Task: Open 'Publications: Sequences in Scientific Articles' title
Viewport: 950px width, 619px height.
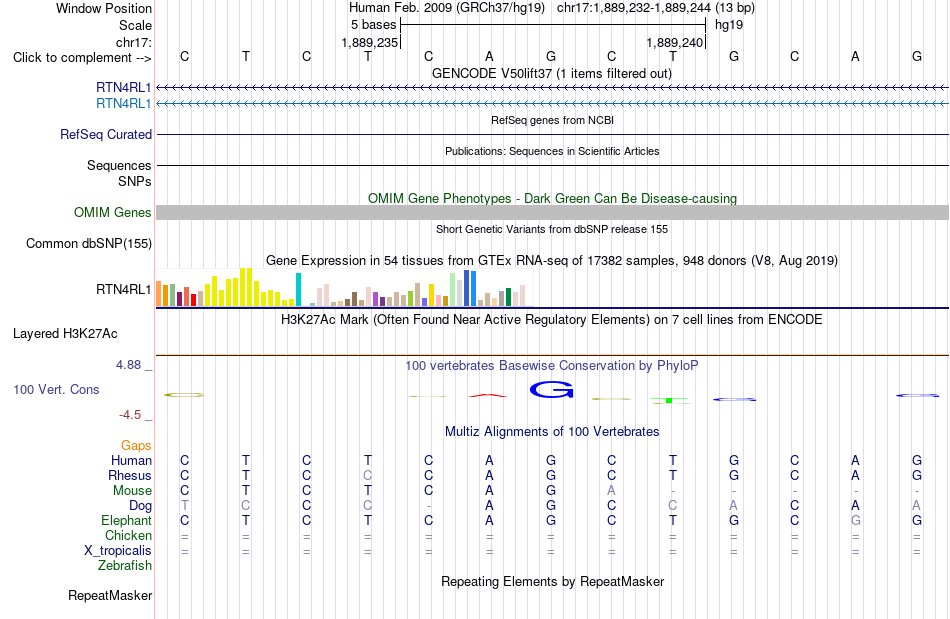Action: (x=552, y=151)
